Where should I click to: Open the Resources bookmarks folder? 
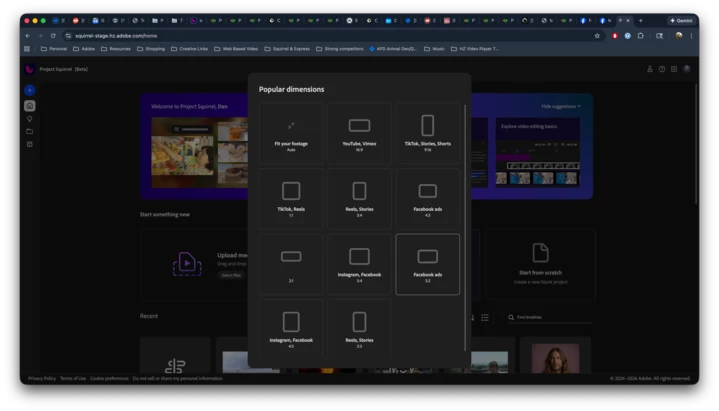[x=116, y=49]
